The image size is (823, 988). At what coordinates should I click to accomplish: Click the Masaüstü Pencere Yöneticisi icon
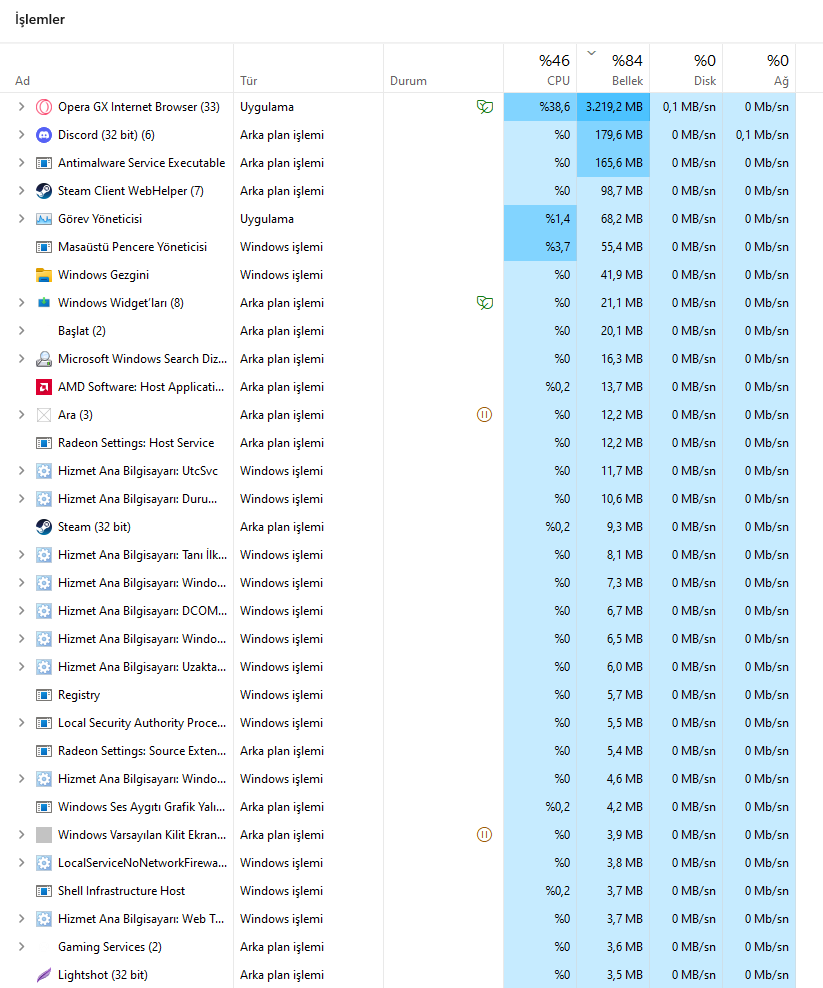click(x=43, y=247)
